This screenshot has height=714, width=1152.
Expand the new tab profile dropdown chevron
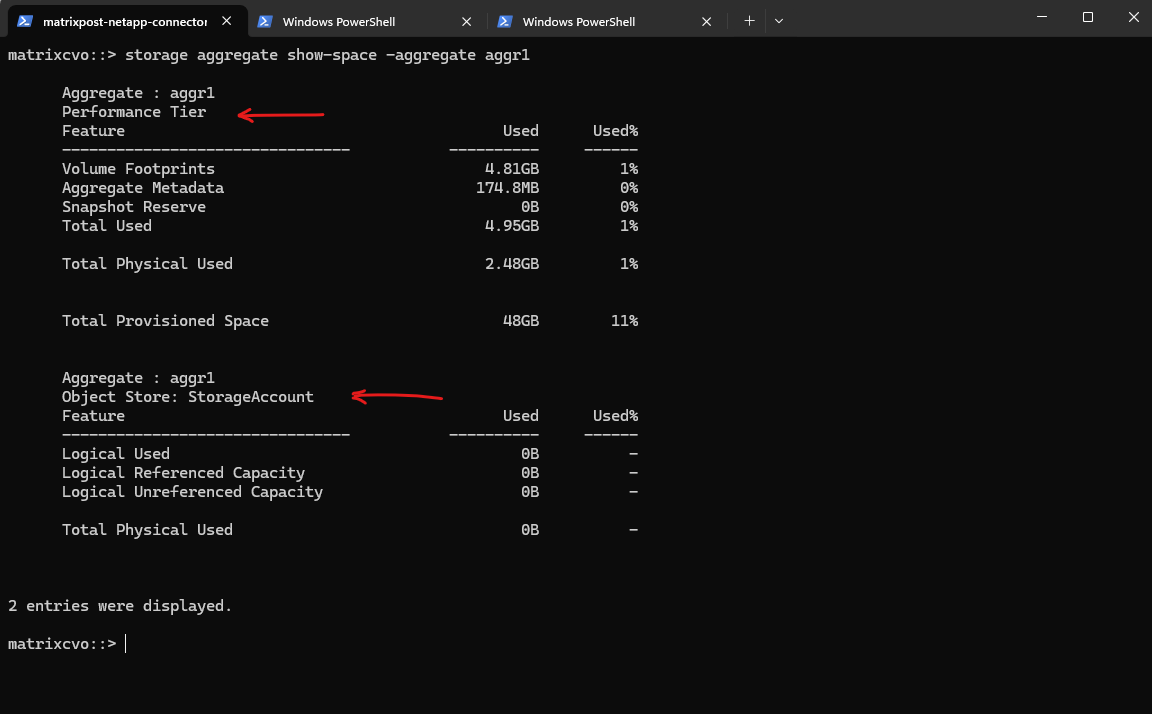coord(779,20)
